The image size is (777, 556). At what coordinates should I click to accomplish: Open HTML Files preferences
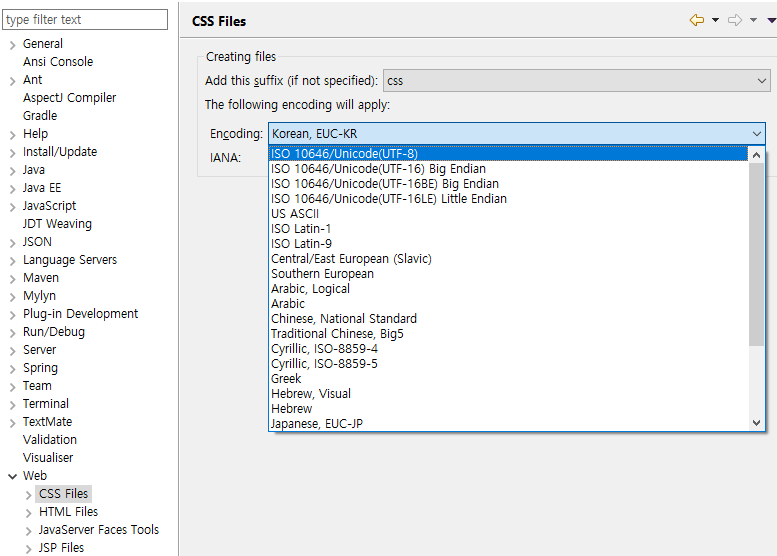(68, 511)
